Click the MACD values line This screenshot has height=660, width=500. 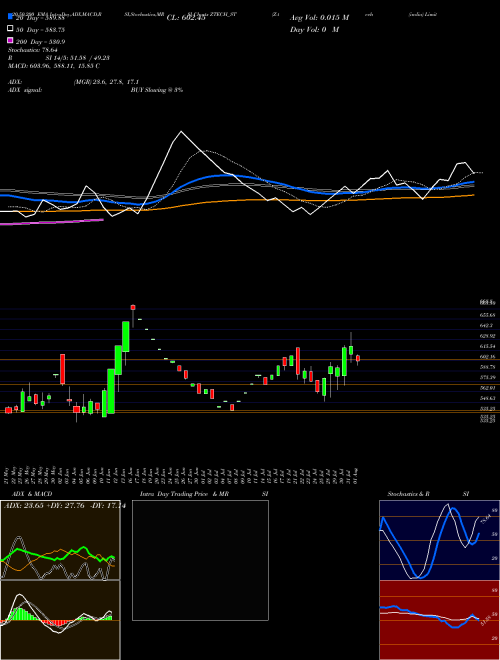click(54, 66)
